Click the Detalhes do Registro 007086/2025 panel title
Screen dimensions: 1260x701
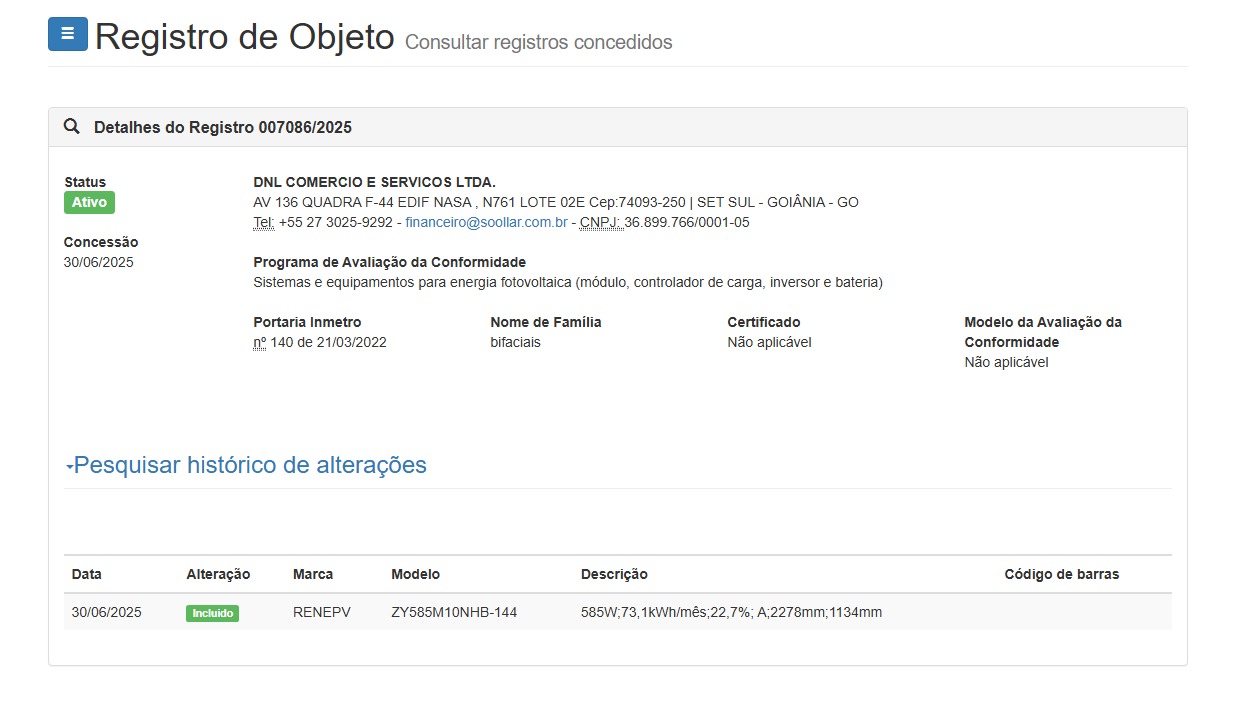click(222, 127)
